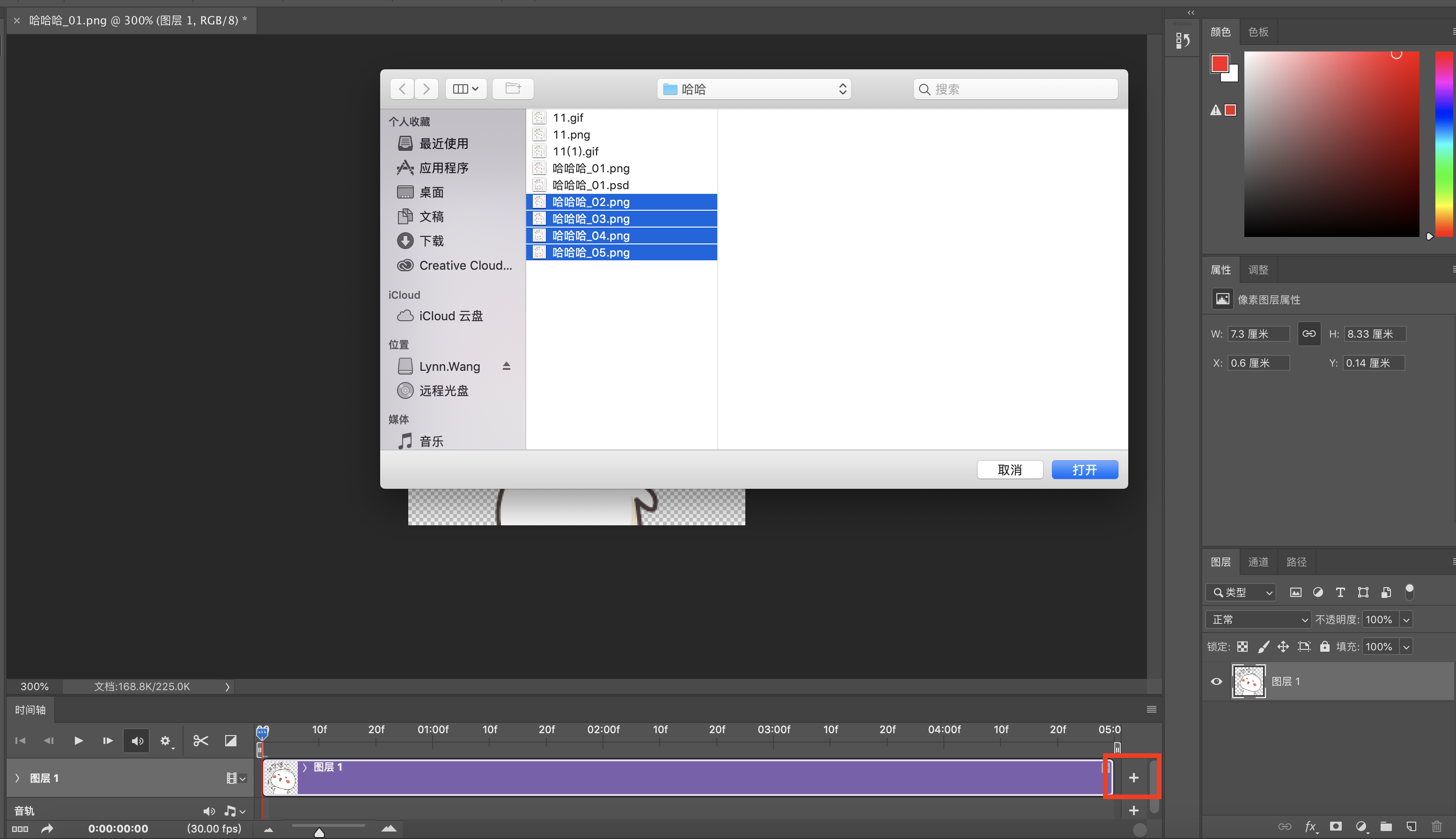Hide 图层 1 using eye icon
The image size is (1456, 839).
click(1216, 681)
